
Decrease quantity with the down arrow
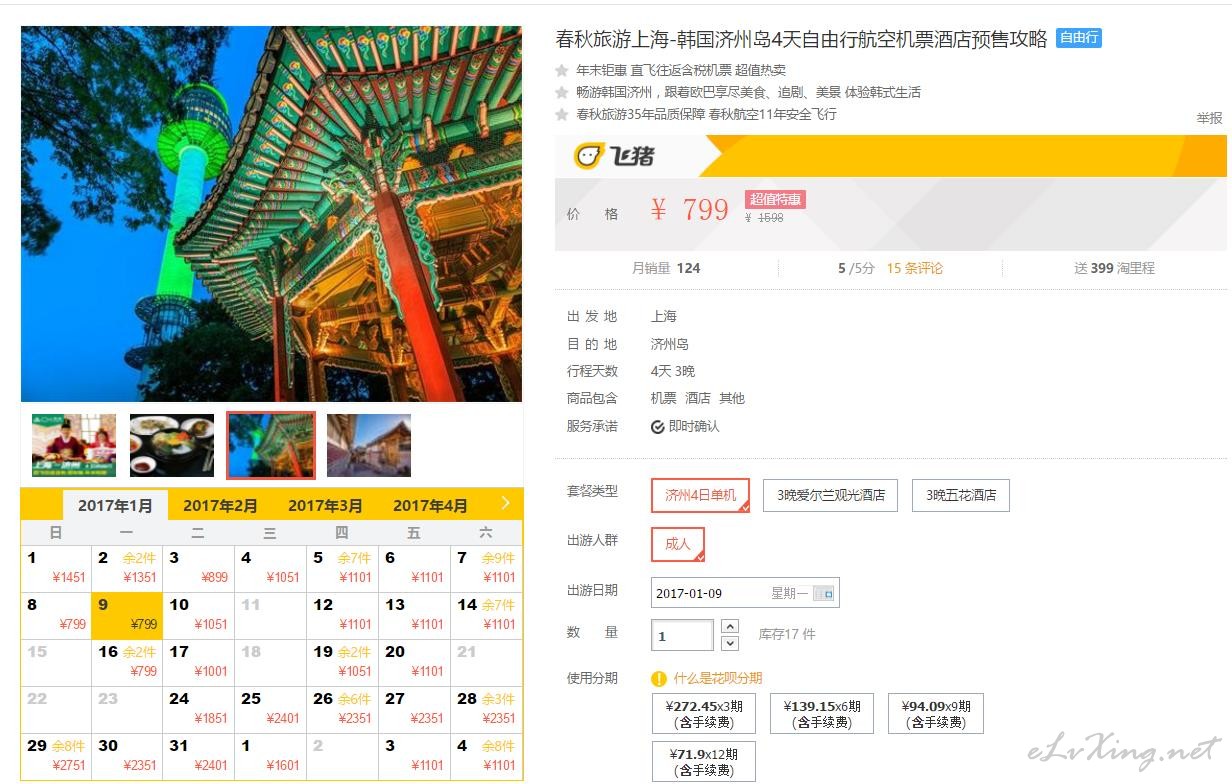pyautogui.click(x=730, y=643)
